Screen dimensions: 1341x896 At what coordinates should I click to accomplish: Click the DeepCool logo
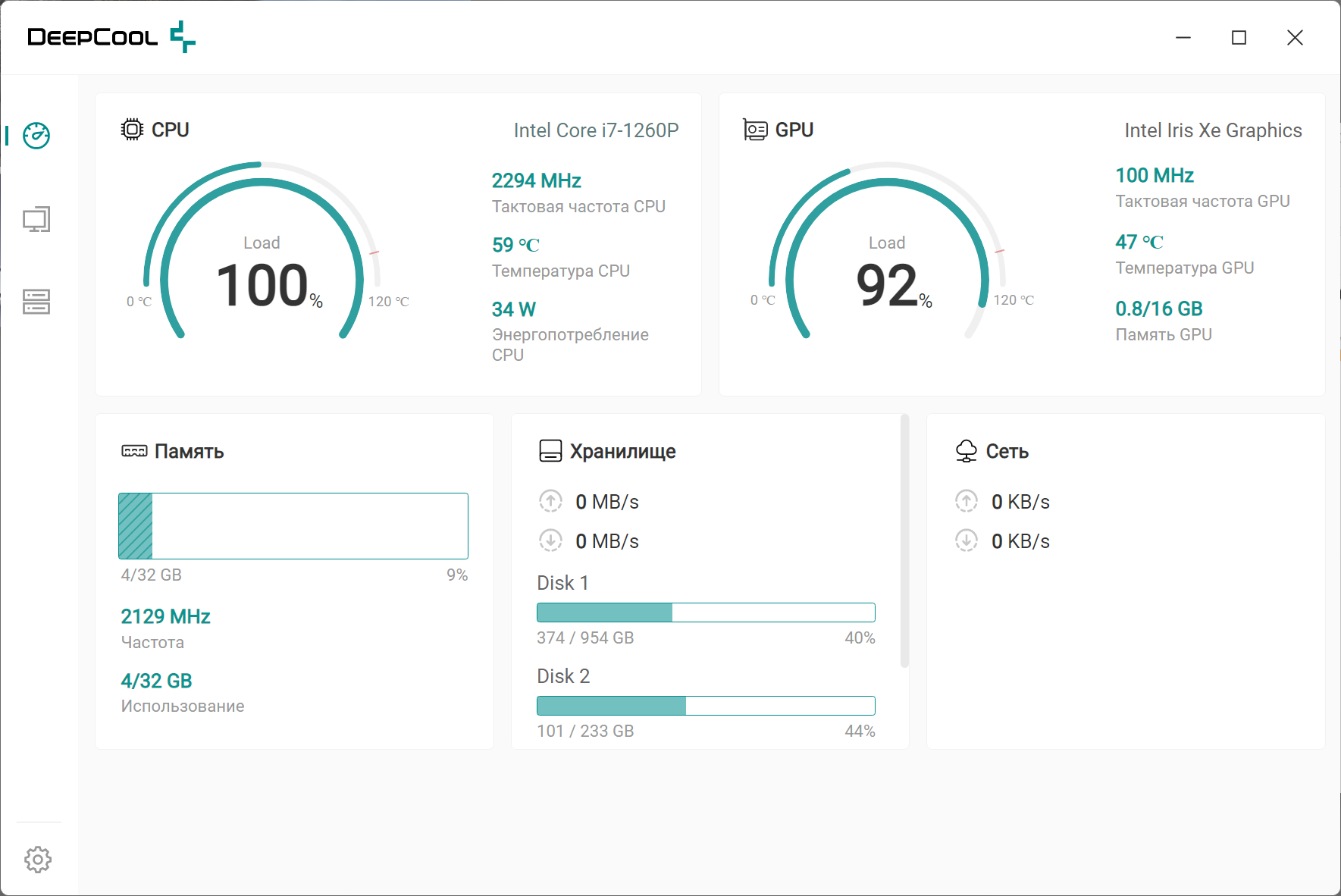(111, 37)
